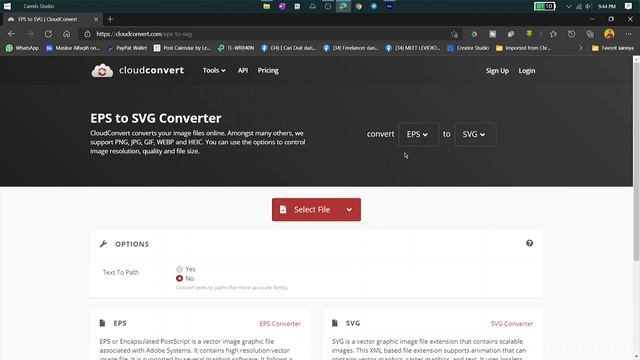
Task: Open the user profile avatar
Action: pyautogui.click(x=609, y=34)
